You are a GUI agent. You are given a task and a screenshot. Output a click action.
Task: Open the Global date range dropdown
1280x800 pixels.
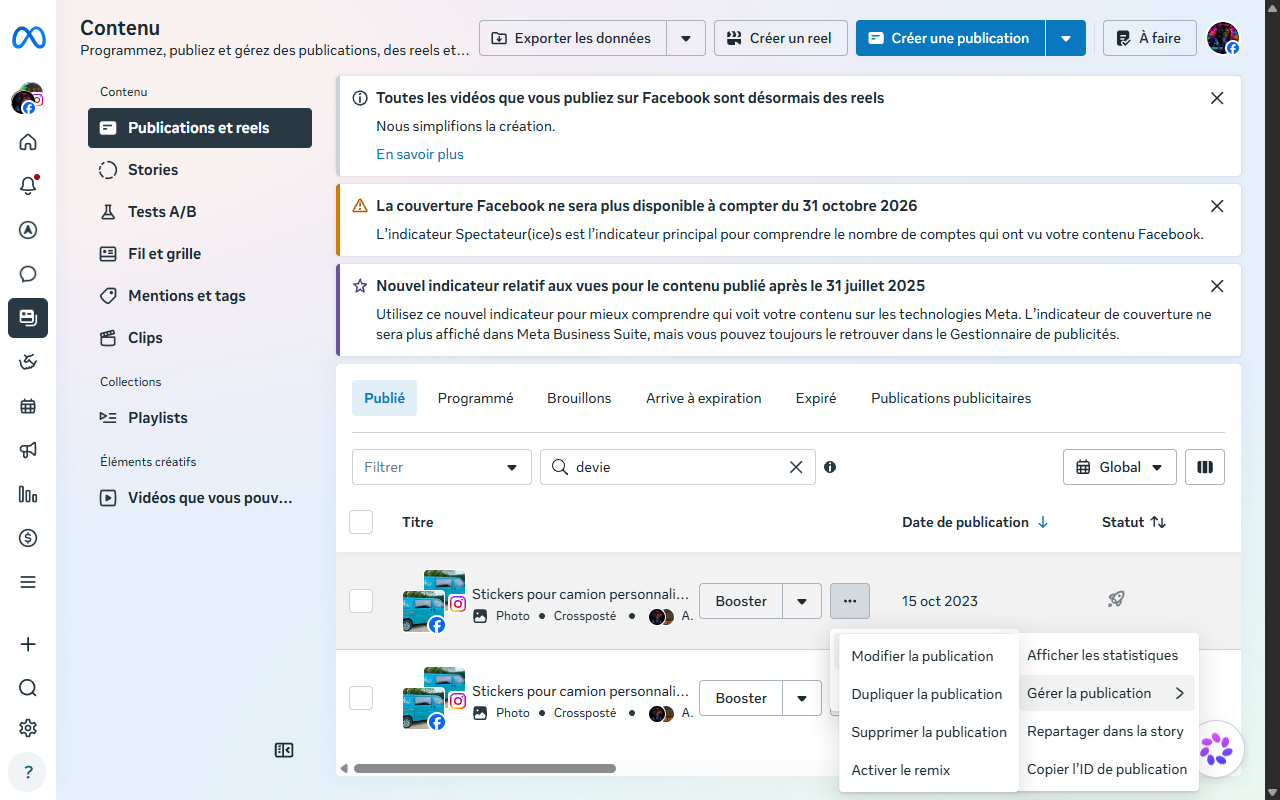point(1120,467)
